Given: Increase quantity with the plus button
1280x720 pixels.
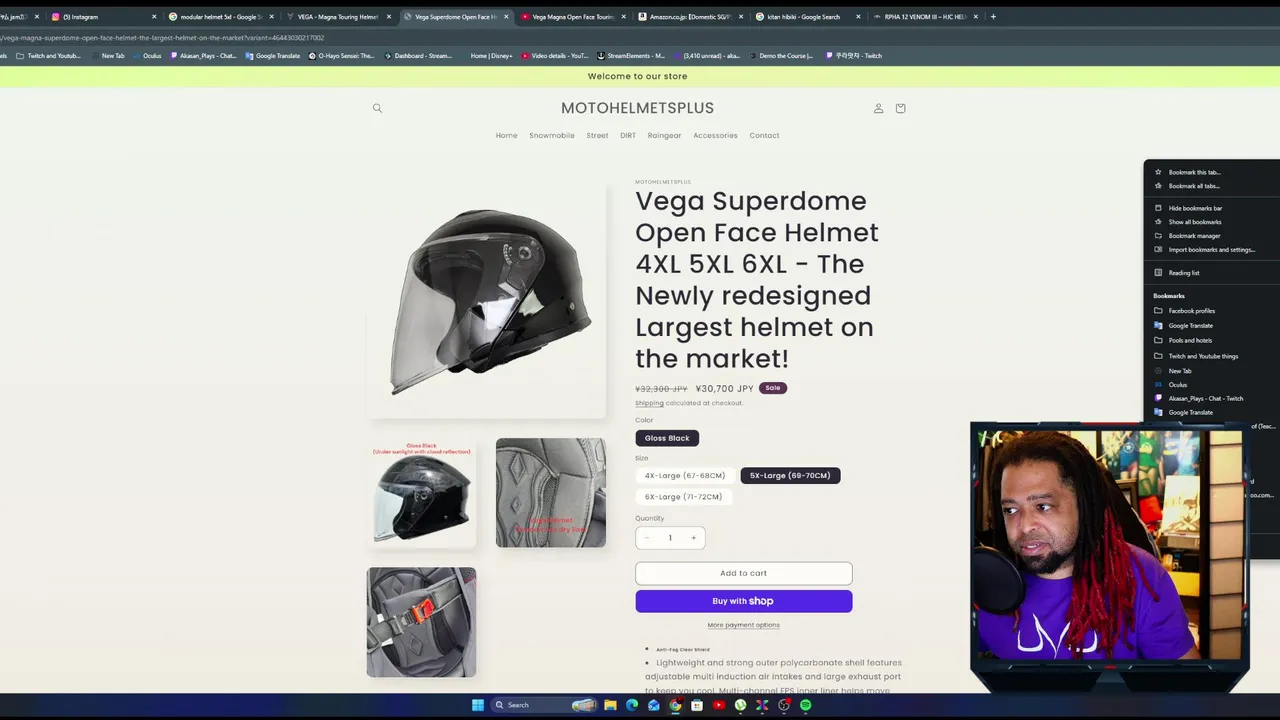Looking at the screenshot, I should point(693,538).
